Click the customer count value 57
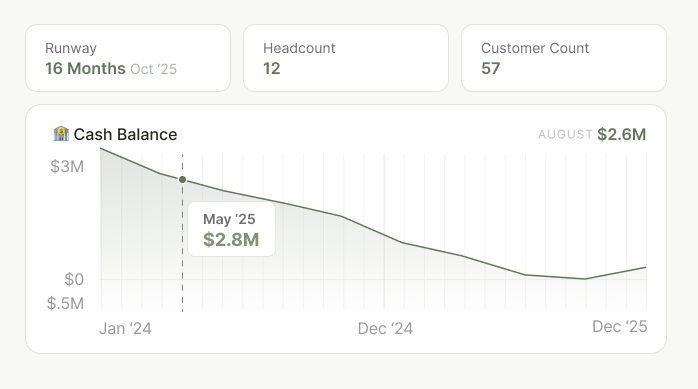The height and width of the screenshot is (389, 698). click(x=491, y=69)
